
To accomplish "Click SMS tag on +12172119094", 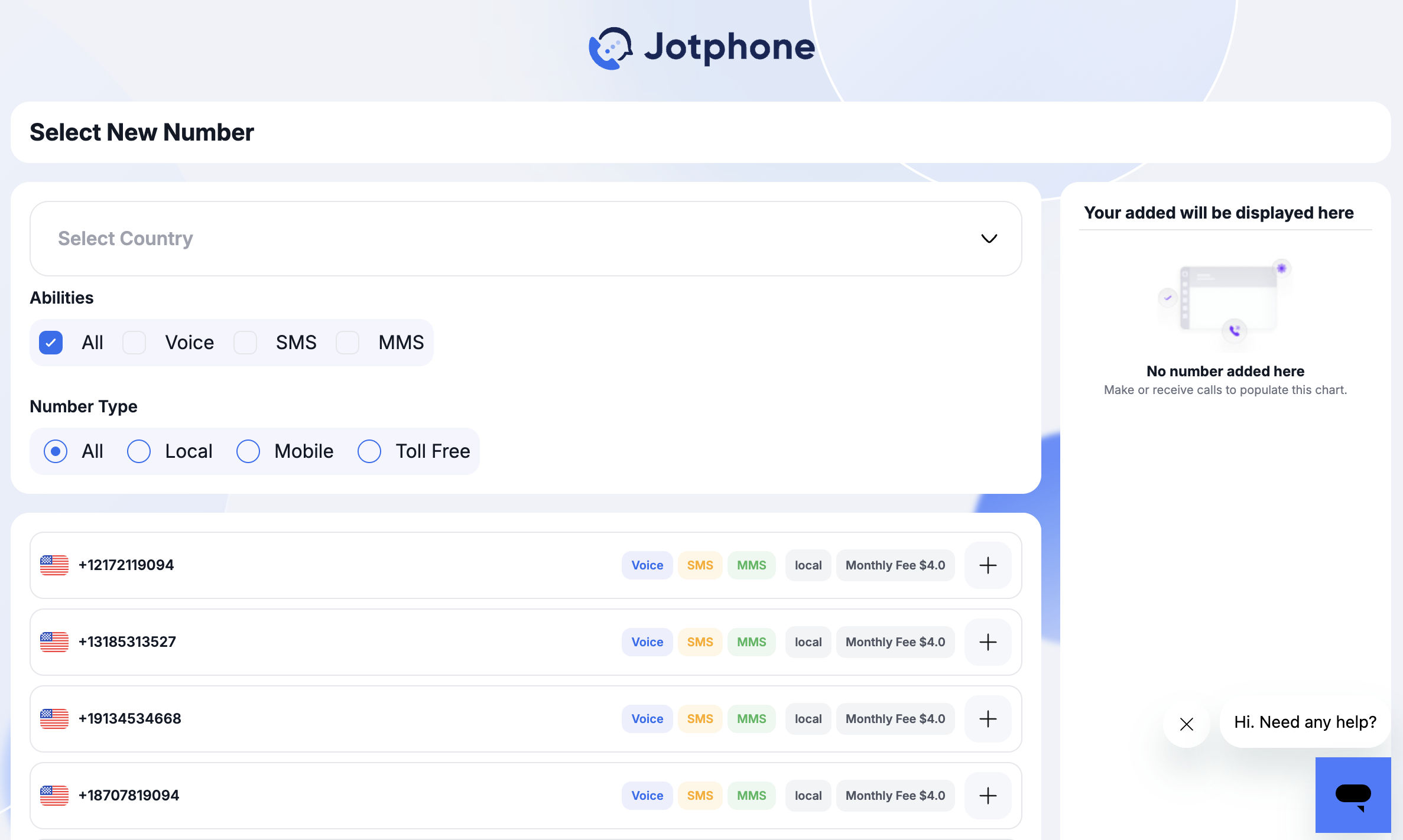I will 700,565.
